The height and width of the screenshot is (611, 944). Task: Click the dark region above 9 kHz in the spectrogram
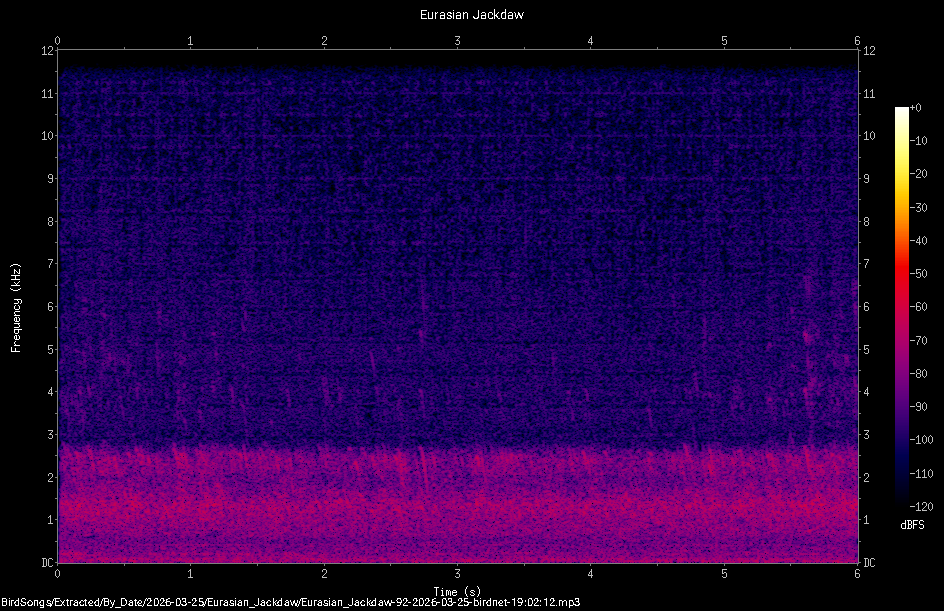click(x=450, y=140)
